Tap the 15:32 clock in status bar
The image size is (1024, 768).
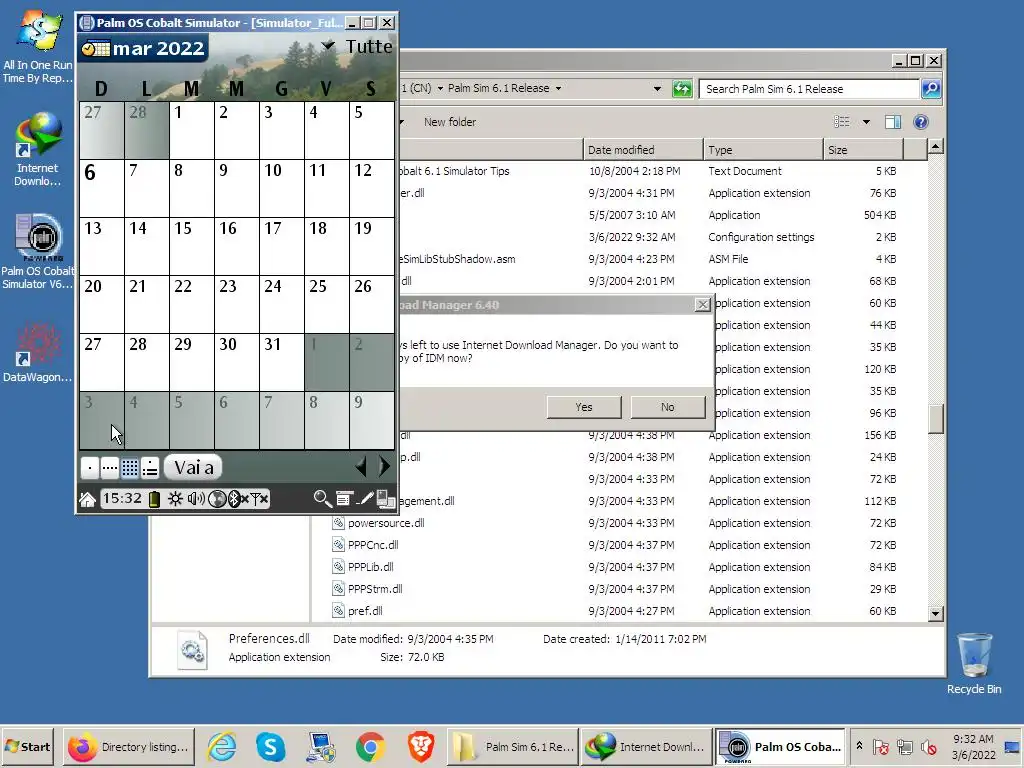click(x=122, y=499)
